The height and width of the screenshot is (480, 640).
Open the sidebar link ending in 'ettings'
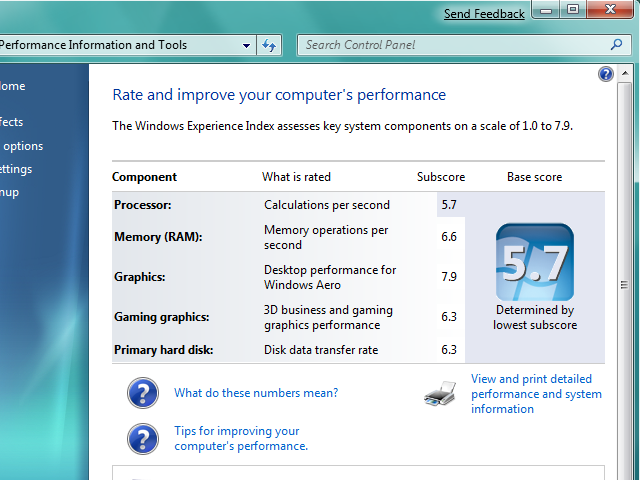pyautogui.click(x=16, y=169)
